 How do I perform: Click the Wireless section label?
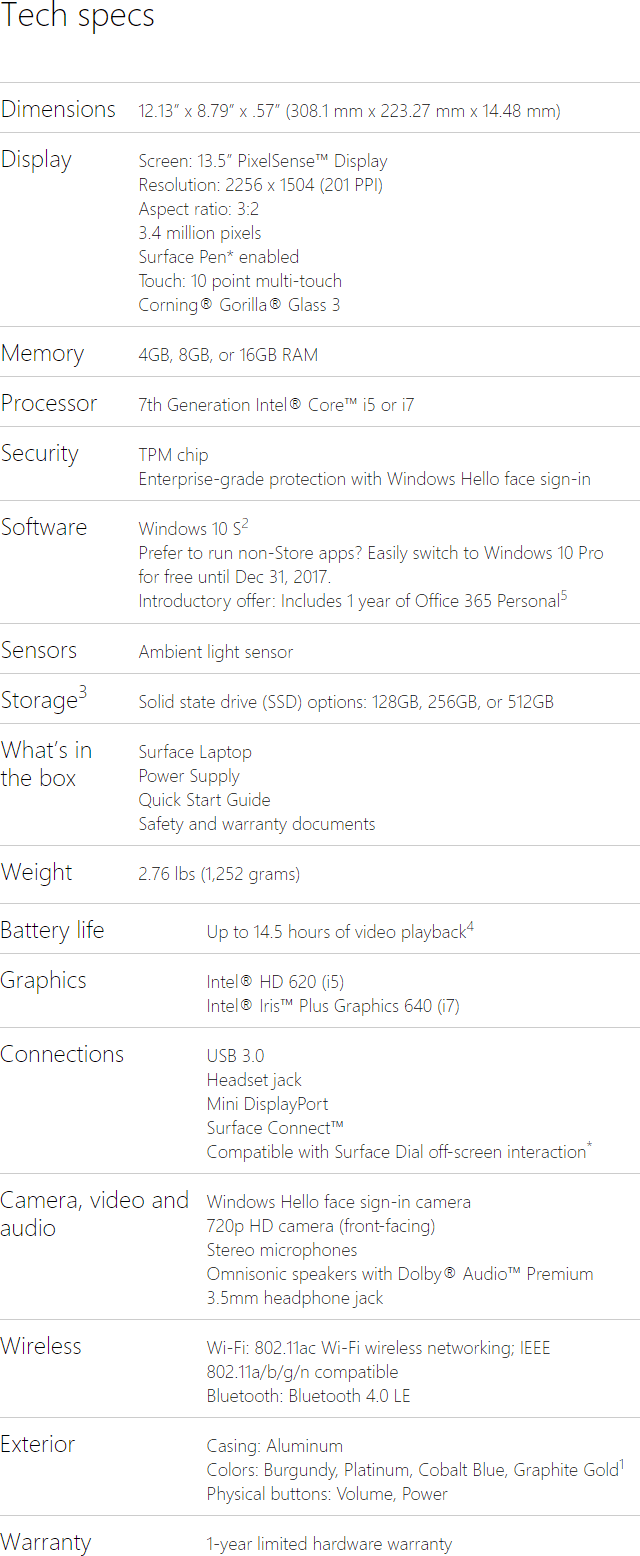pos(41,1346)
